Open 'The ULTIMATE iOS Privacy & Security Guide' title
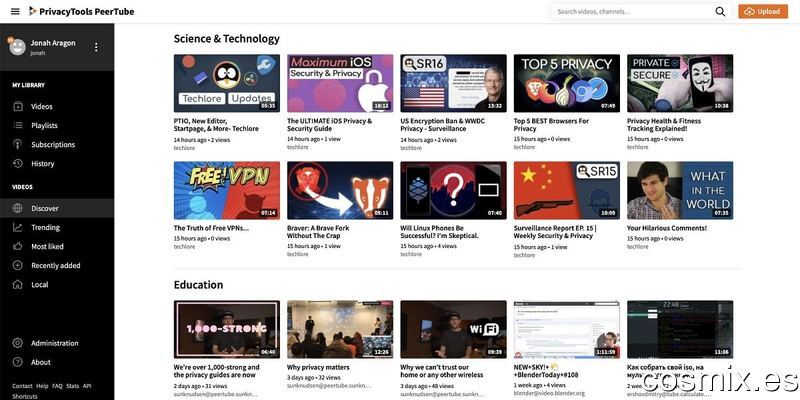The image size is (800, 400). pos(330,125)
